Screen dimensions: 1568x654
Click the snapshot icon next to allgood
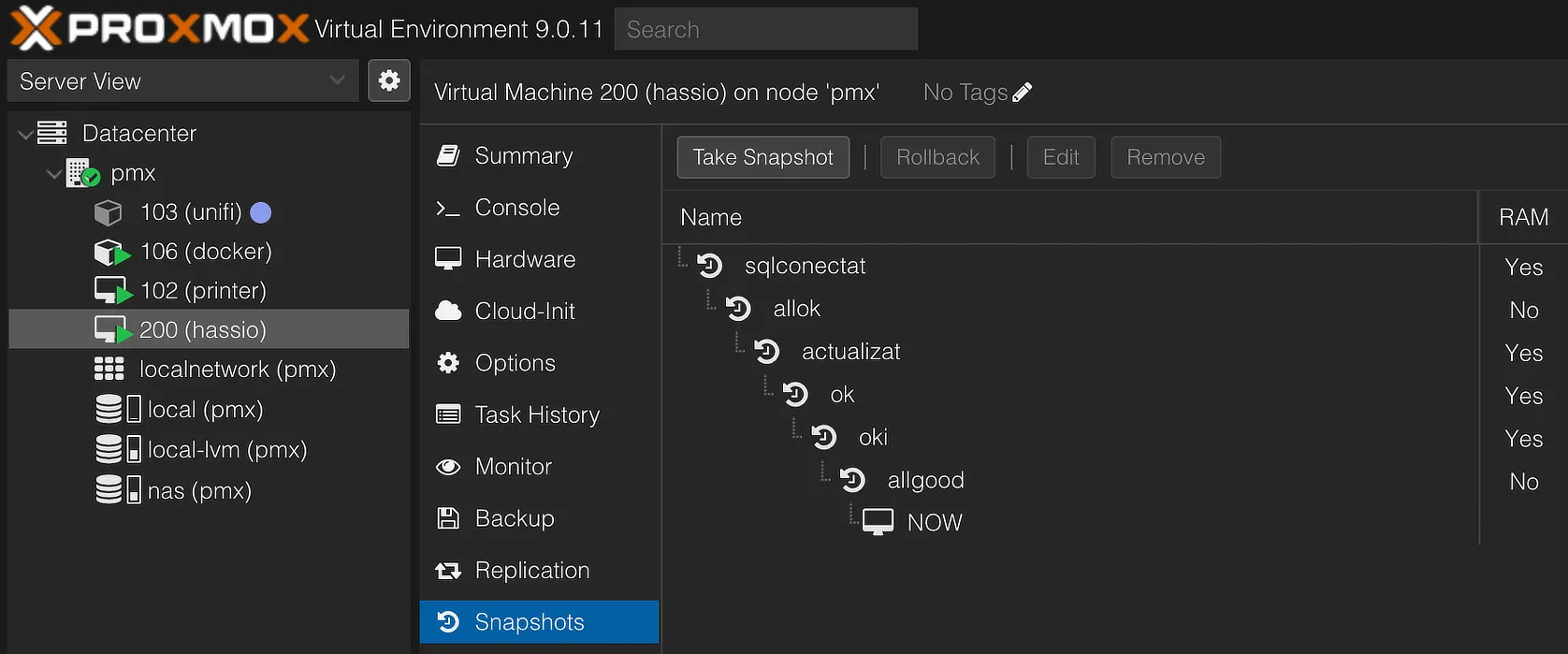[852, 480]
